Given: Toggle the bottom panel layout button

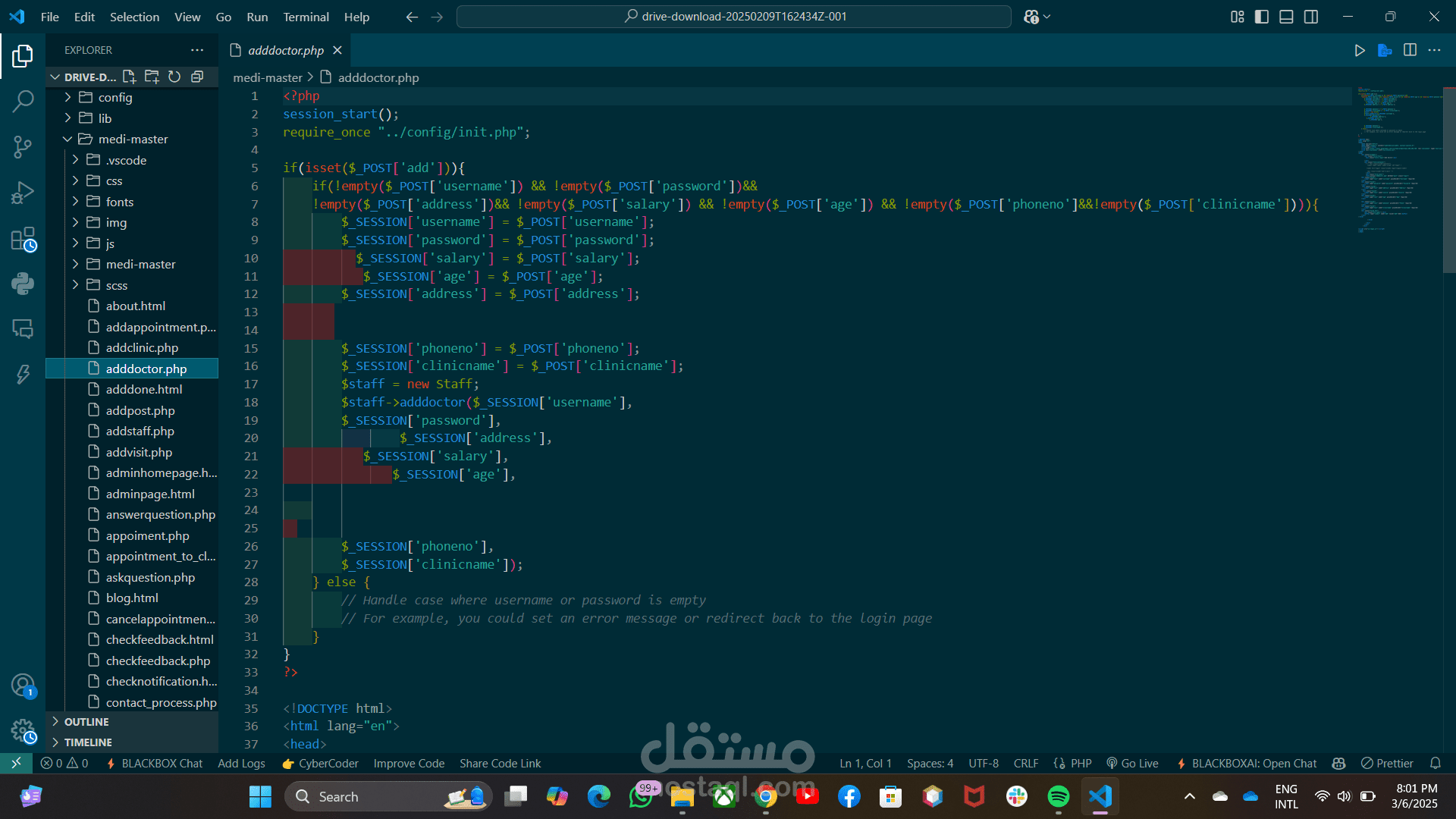Looking at the screenshot, I should coord(1286,17).
